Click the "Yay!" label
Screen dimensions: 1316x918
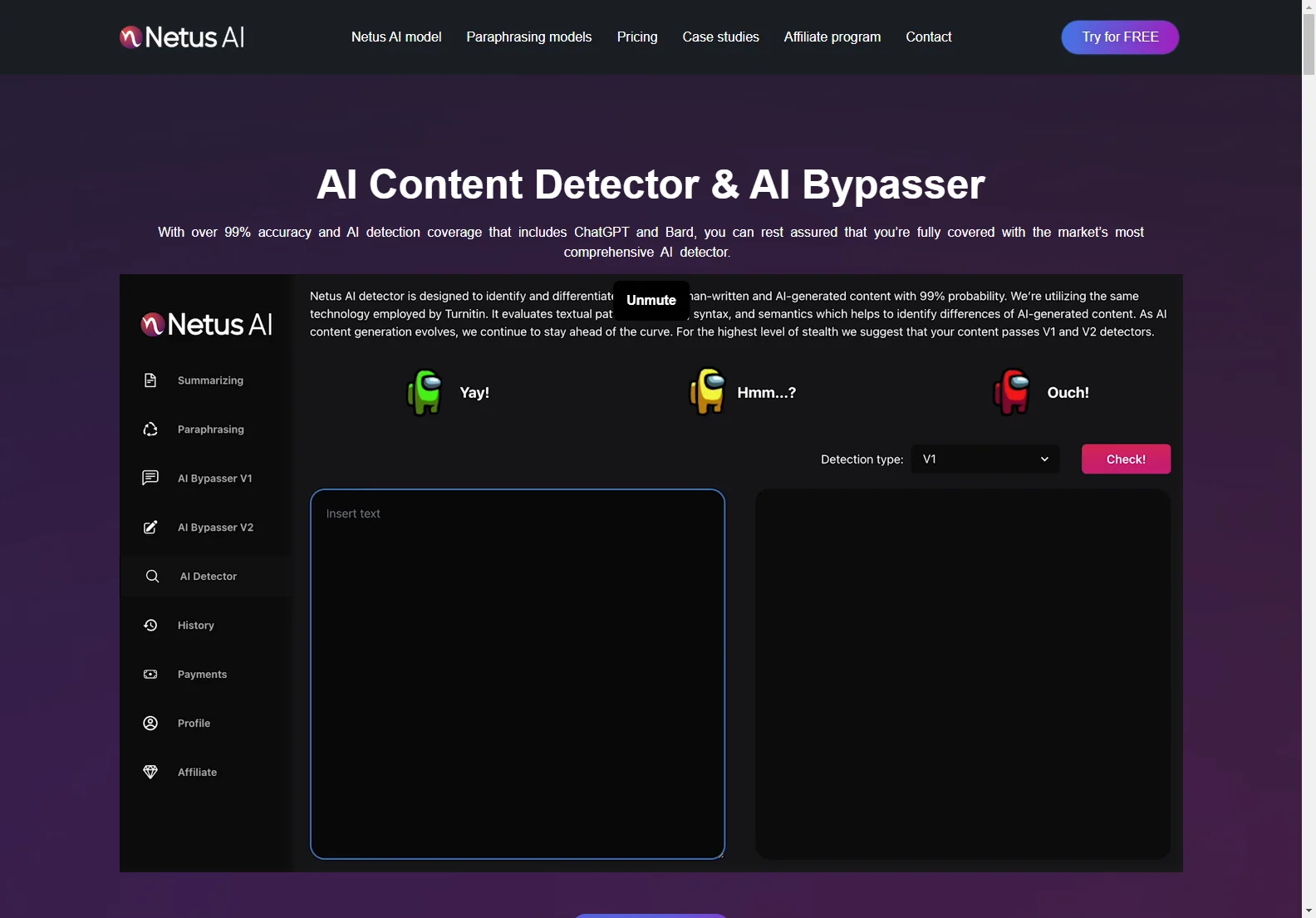click(474, 393)
